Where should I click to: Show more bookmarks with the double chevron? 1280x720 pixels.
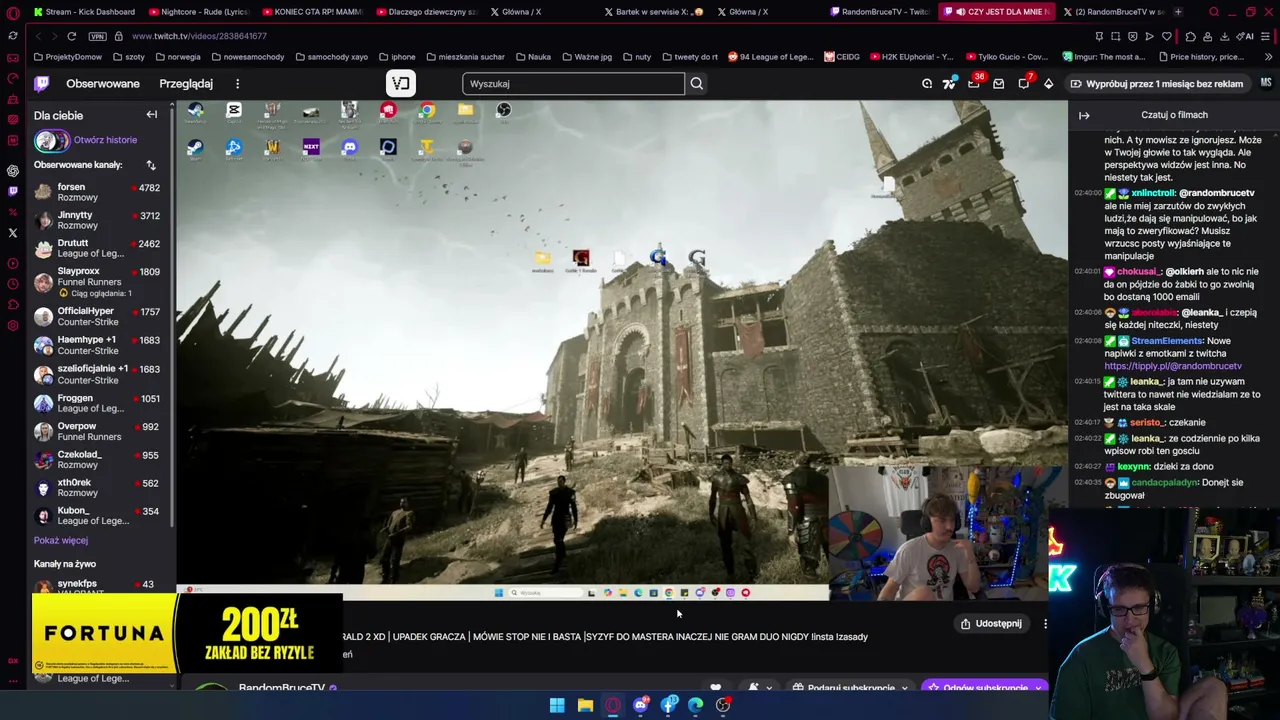coord(1267,57)
